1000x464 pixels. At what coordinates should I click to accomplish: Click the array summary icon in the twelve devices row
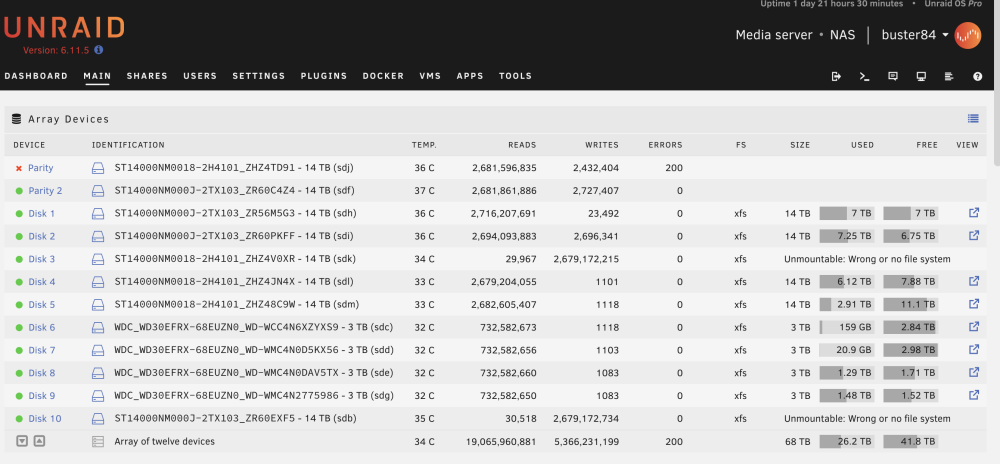coord(98,442)
